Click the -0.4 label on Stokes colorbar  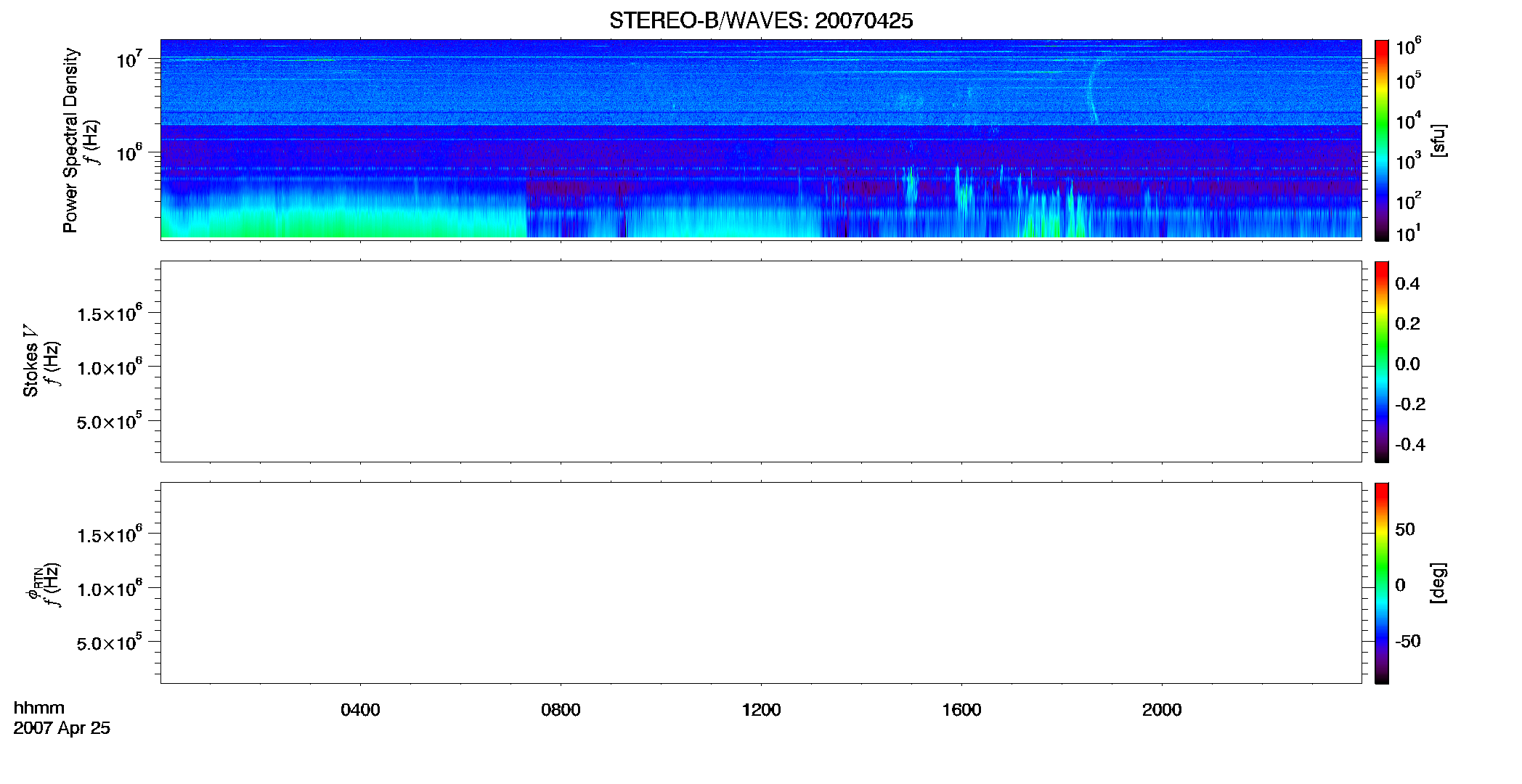[x=1410, y=444]
